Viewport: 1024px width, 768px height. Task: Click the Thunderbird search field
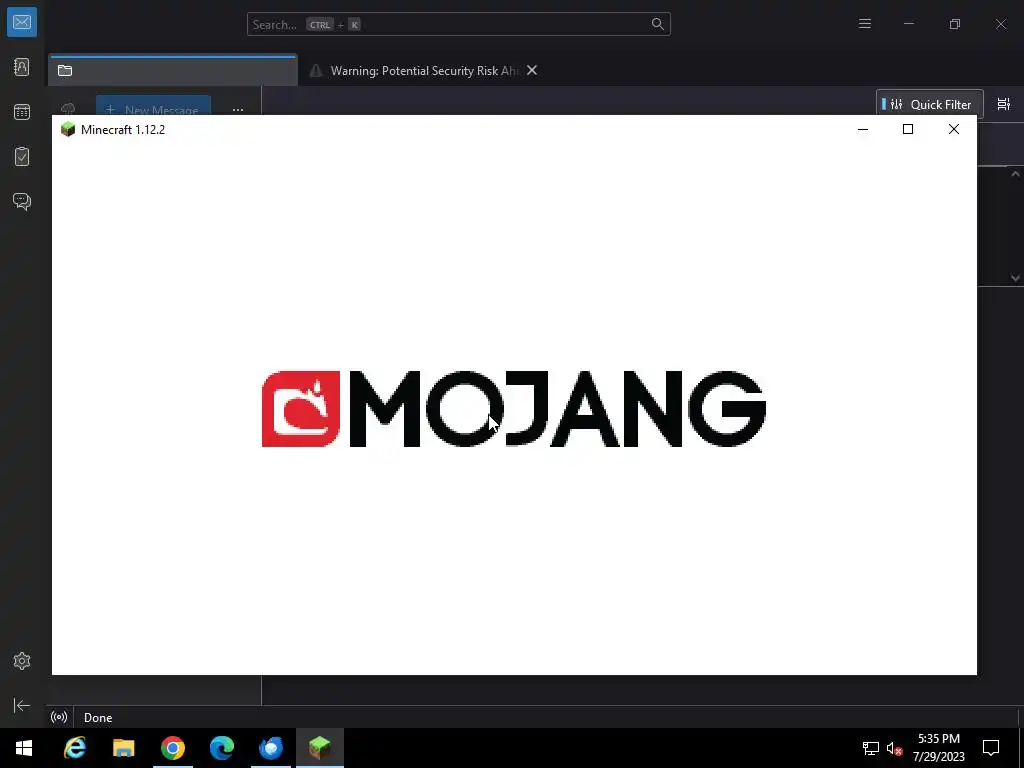tap(458, 24)
